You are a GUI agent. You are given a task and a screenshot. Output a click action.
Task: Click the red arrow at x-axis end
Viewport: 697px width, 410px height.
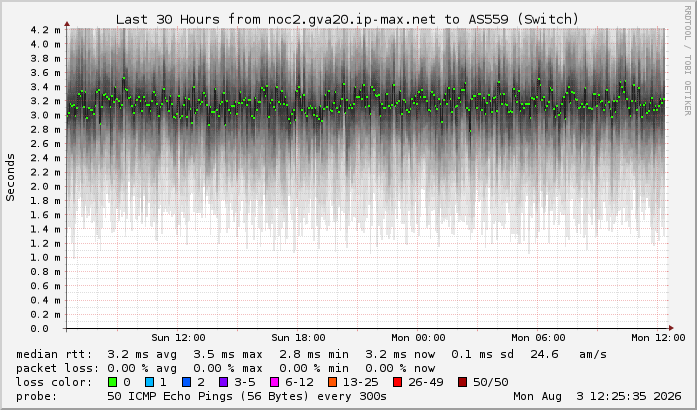pos(671,329)
